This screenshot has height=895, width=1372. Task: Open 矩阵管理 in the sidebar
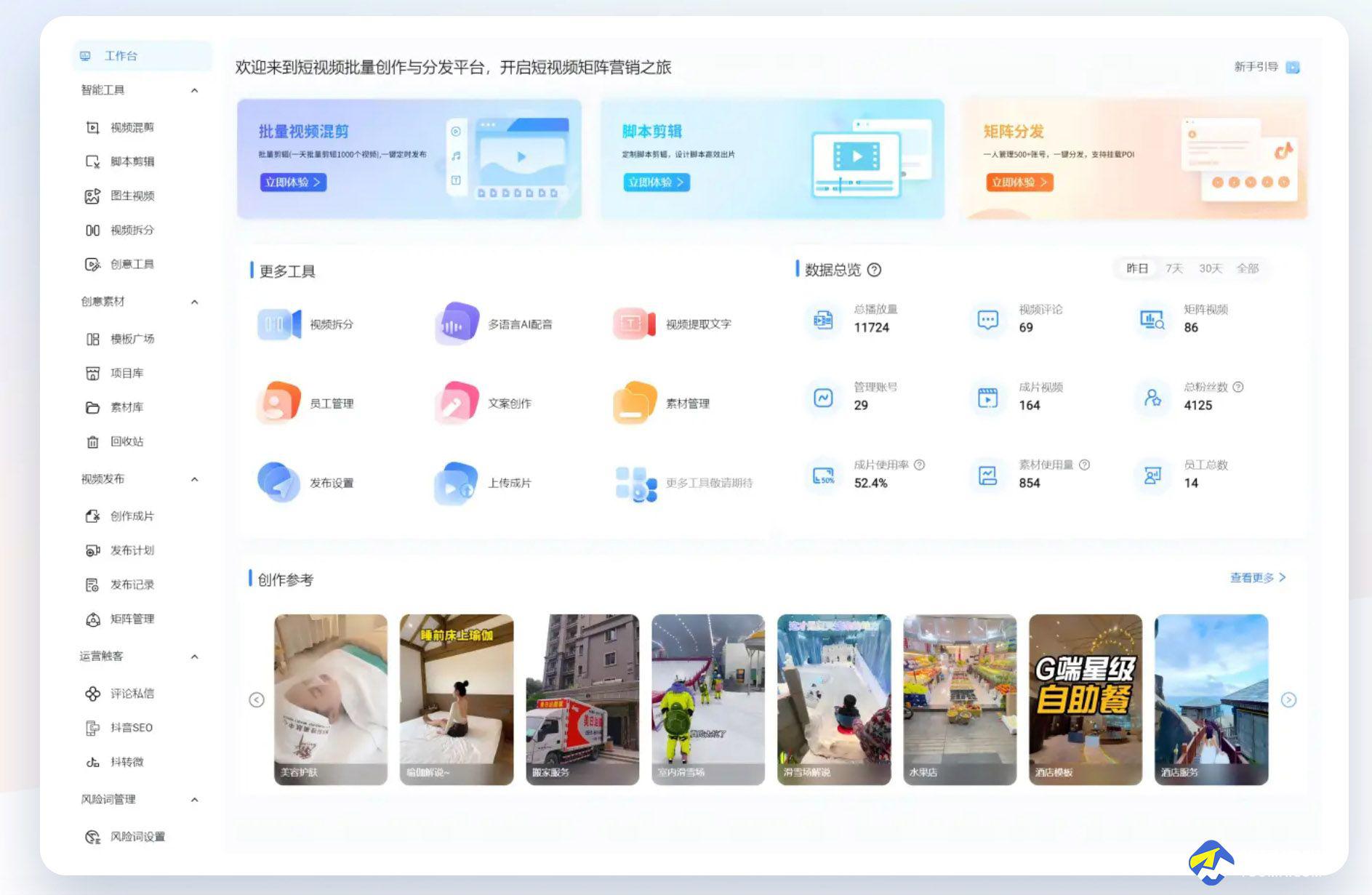(x=120, y=619)
